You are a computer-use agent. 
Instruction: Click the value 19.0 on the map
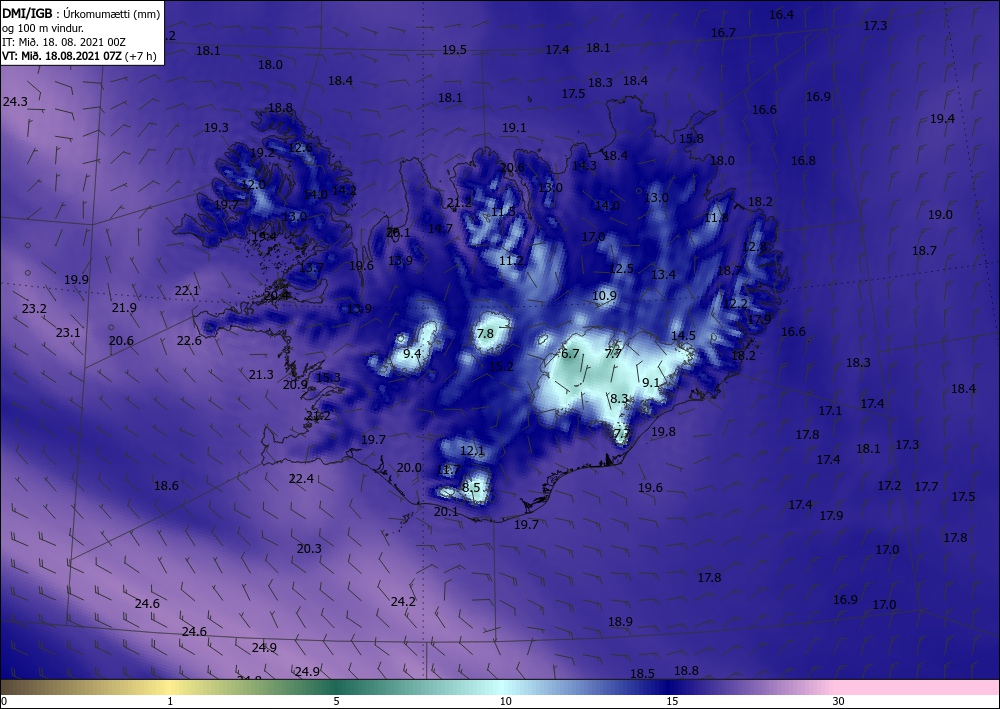pyautogui.click(x=940, y=214)
